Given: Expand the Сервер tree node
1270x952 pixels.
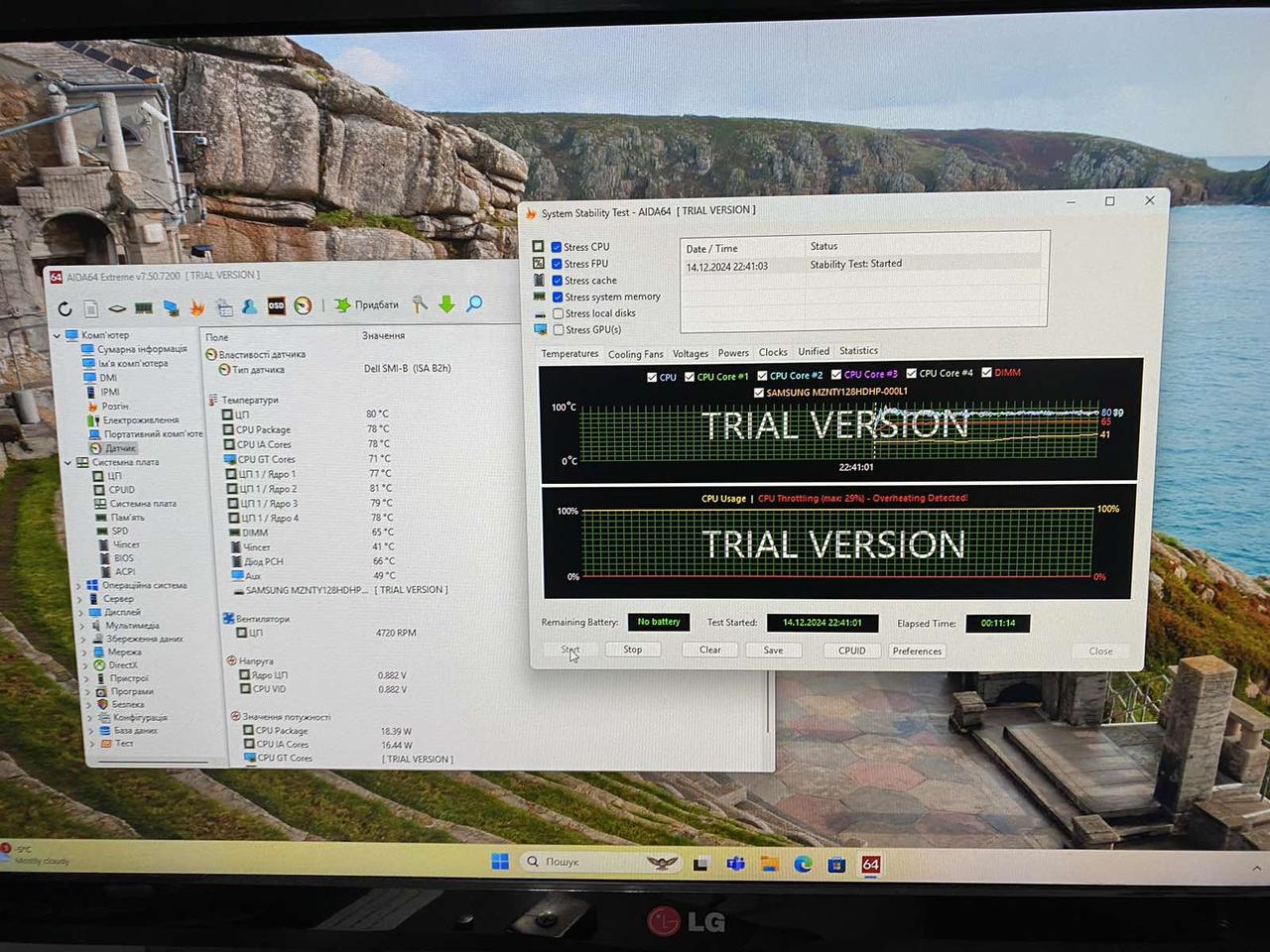Looking at the screenshot, I should pos(80,599).
